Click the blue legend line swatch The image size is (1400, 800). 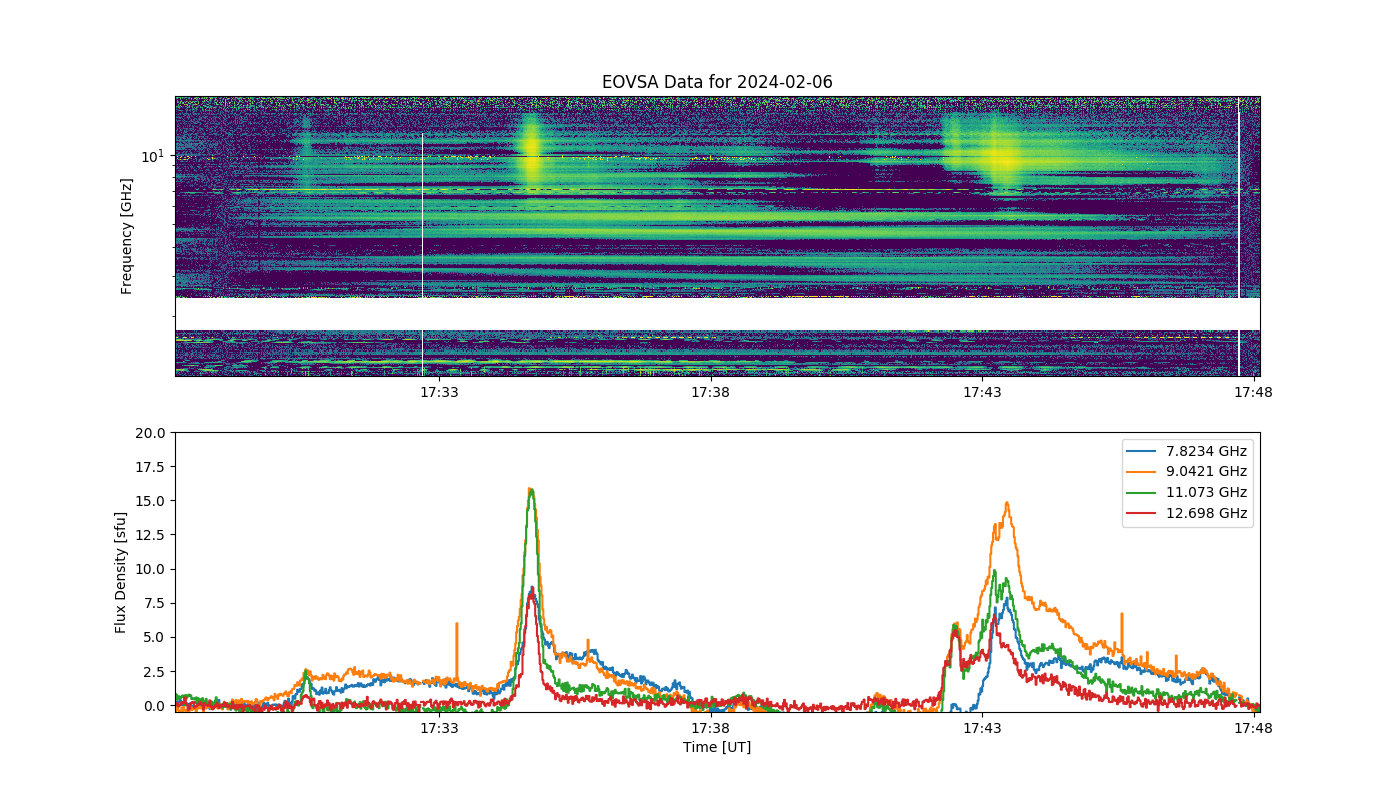click(x=1143, y=451)
